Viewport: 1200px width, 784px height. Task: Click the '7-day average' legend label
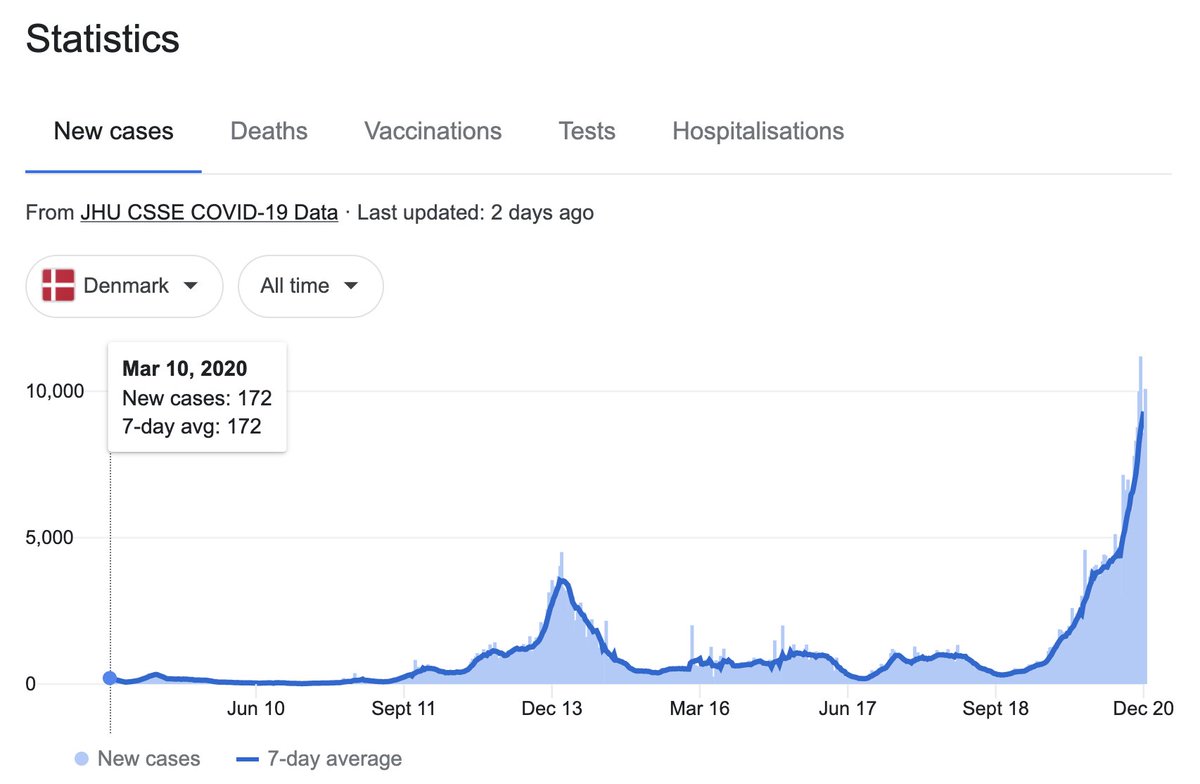(335, 759)
